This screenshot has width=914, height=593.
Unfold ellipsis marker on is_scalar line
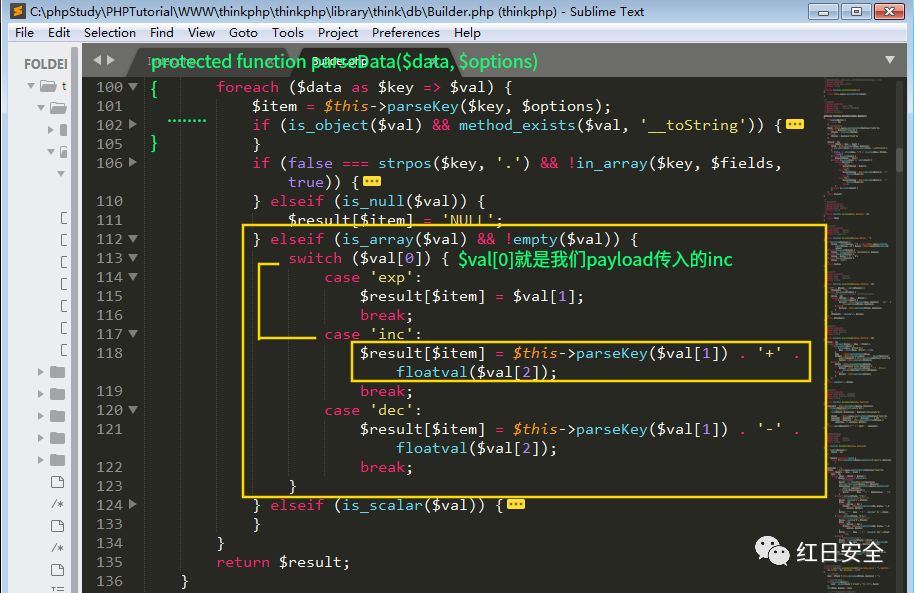pyautogui.click(x=516, y=504)
